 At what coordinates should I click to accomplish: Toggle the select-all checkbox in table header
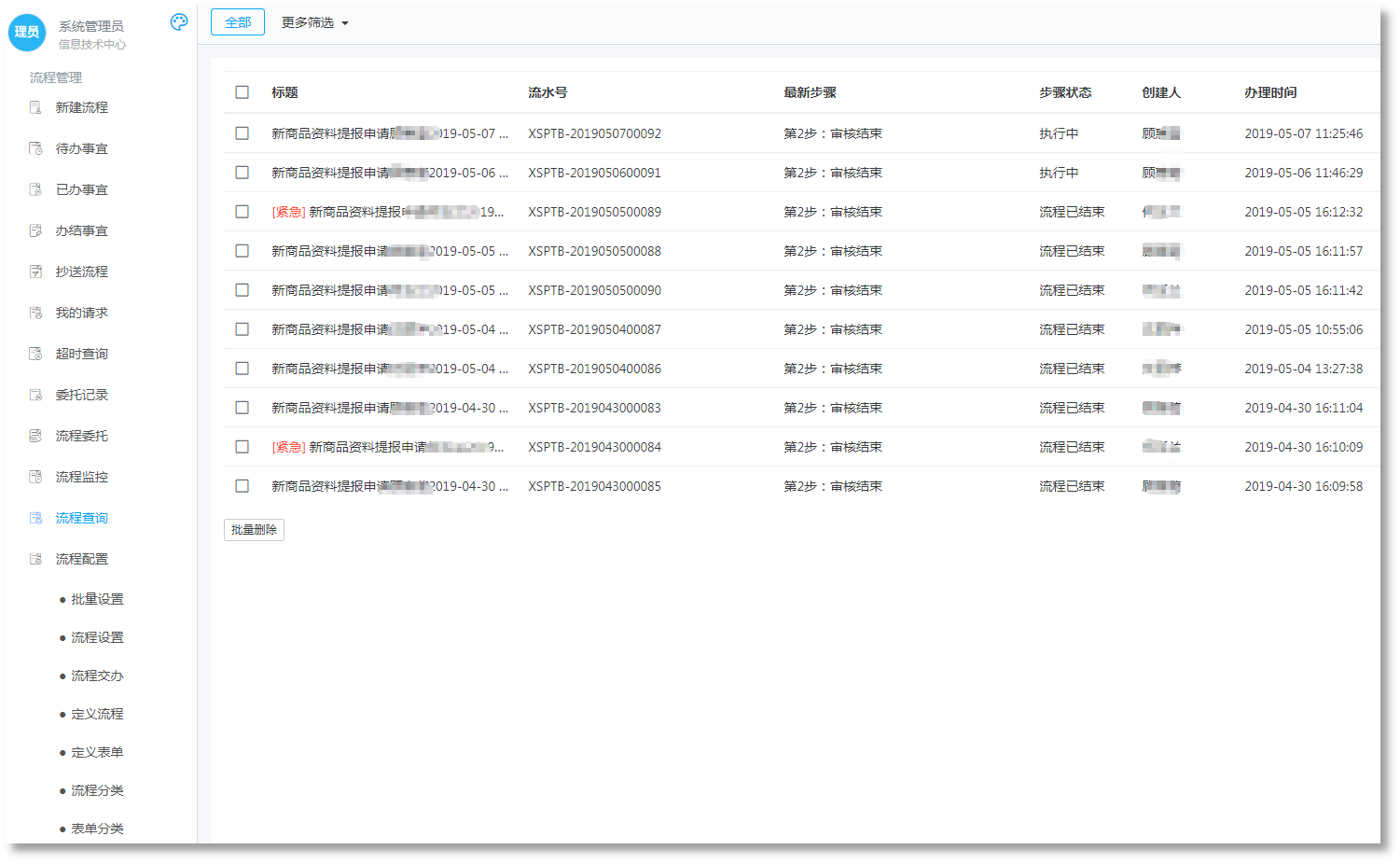click(x=243, y=92)
